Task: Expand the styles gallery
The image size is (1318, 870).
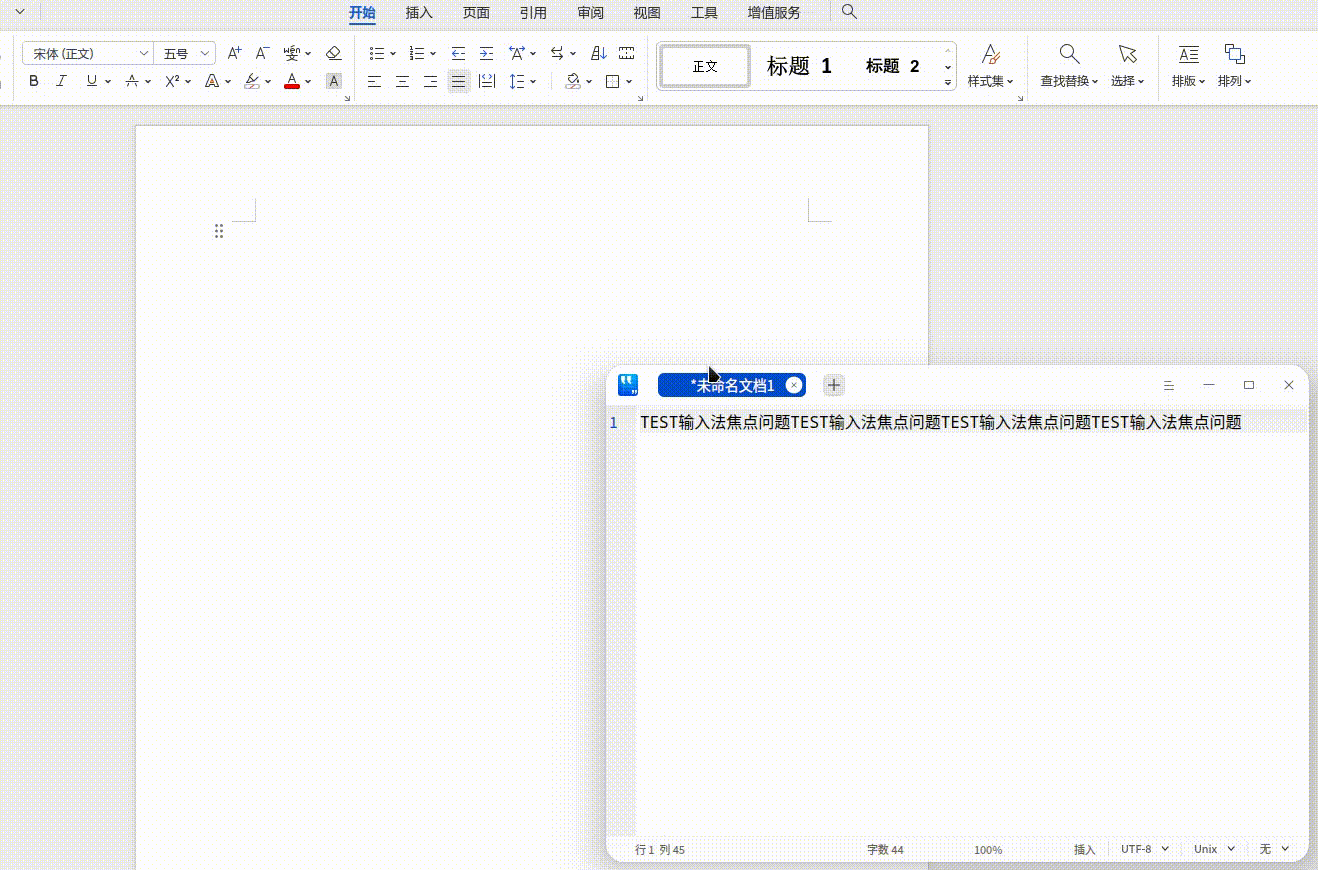Action: [948, 83]
